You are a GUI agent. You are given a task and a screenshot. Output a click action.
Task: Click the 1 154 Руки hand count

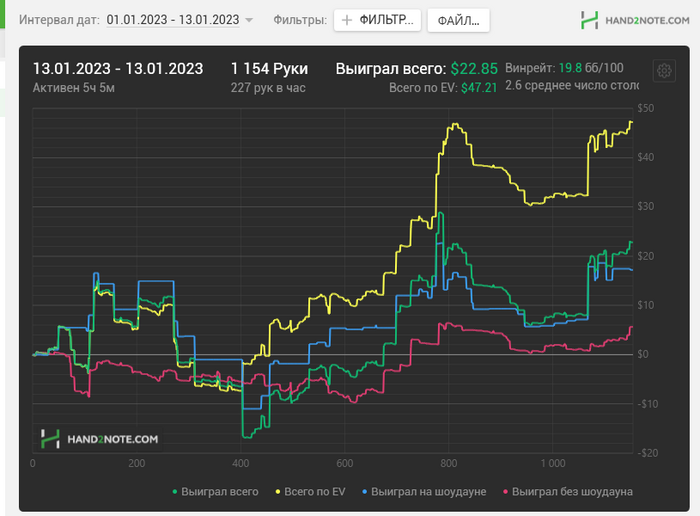click(x=269, y=69)
